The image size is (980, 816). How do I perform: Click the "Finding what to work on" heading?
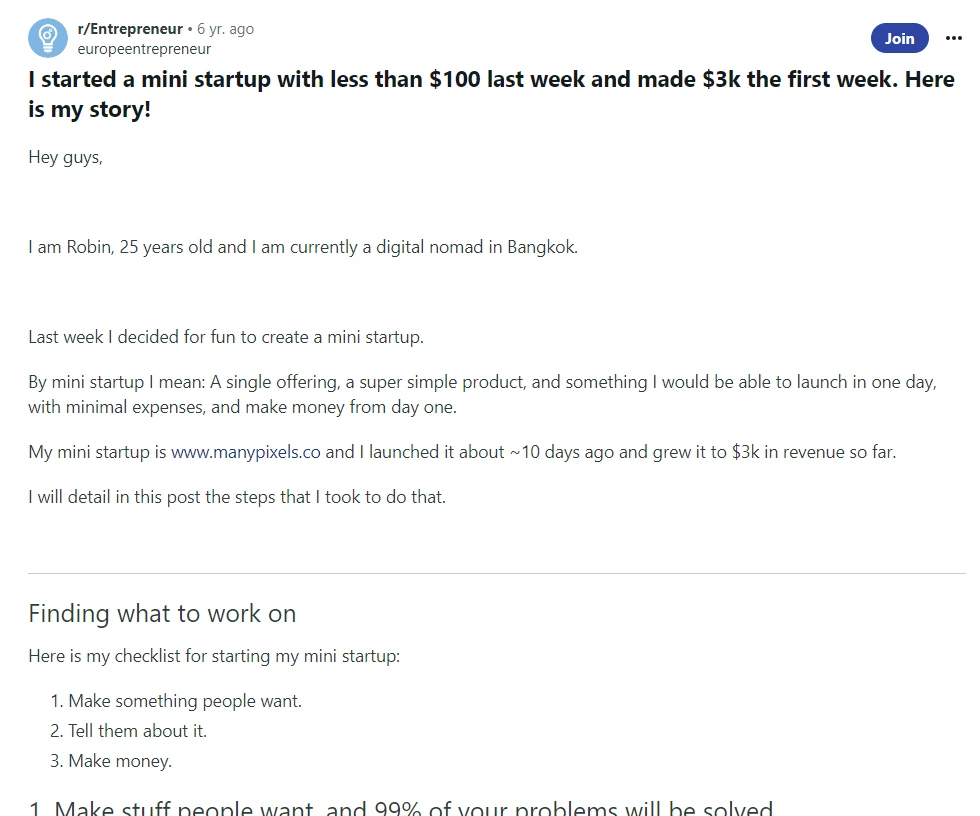pyautogui.click(x=162, y=613)
